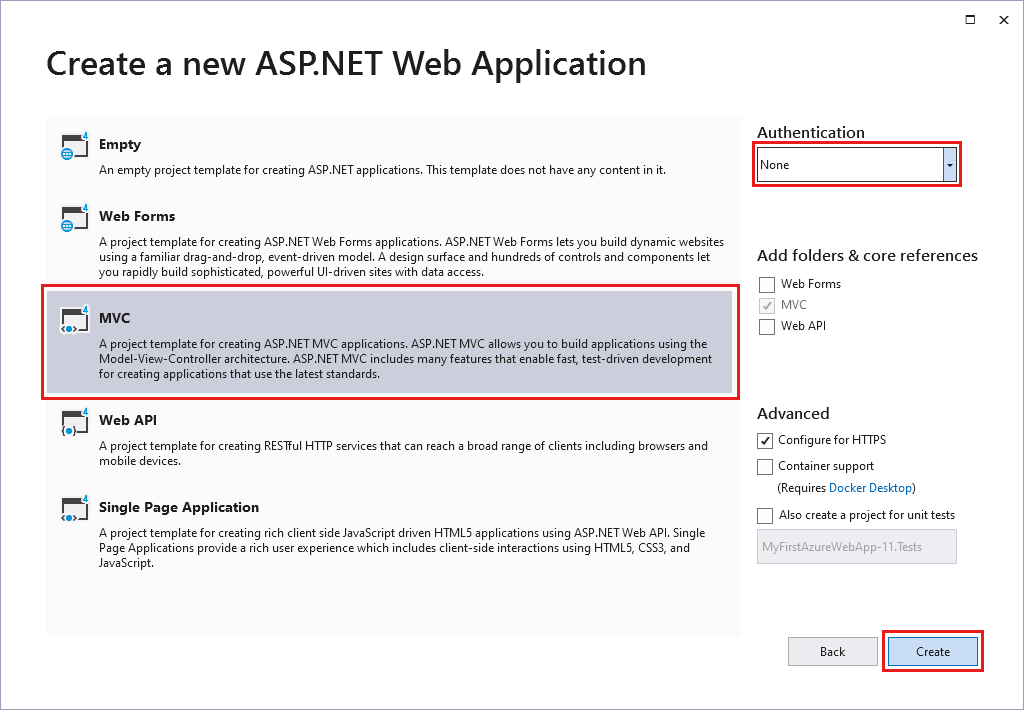This screenshot has width=1024, height=710.
Task: Click the Web API template icon
Action: (74, 422)
